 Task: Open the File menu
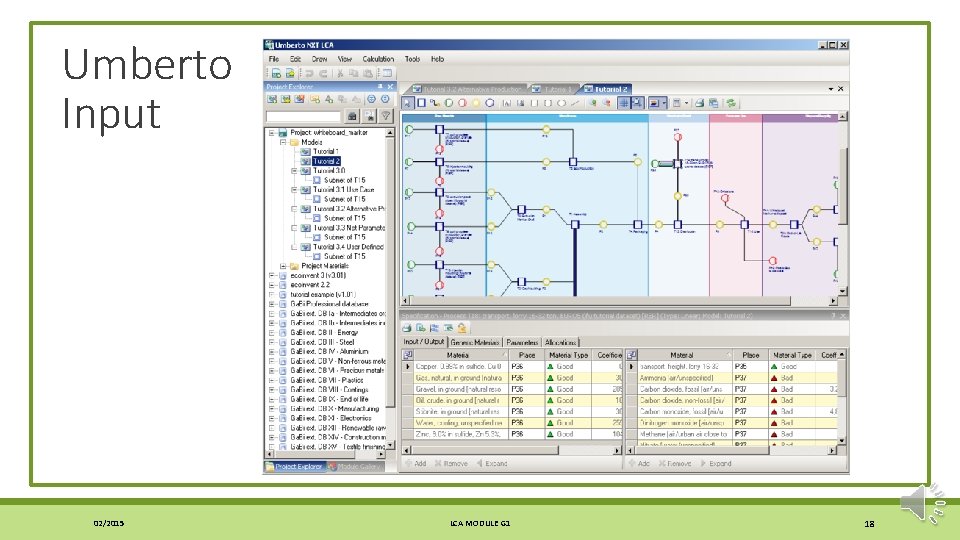coord(274,59)
